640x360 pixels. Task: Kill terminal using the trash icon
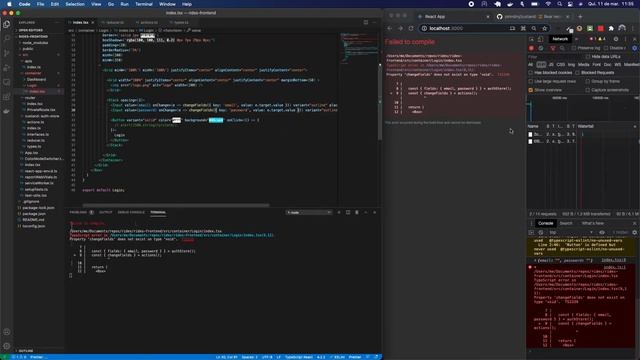click(x=357, y=212)
